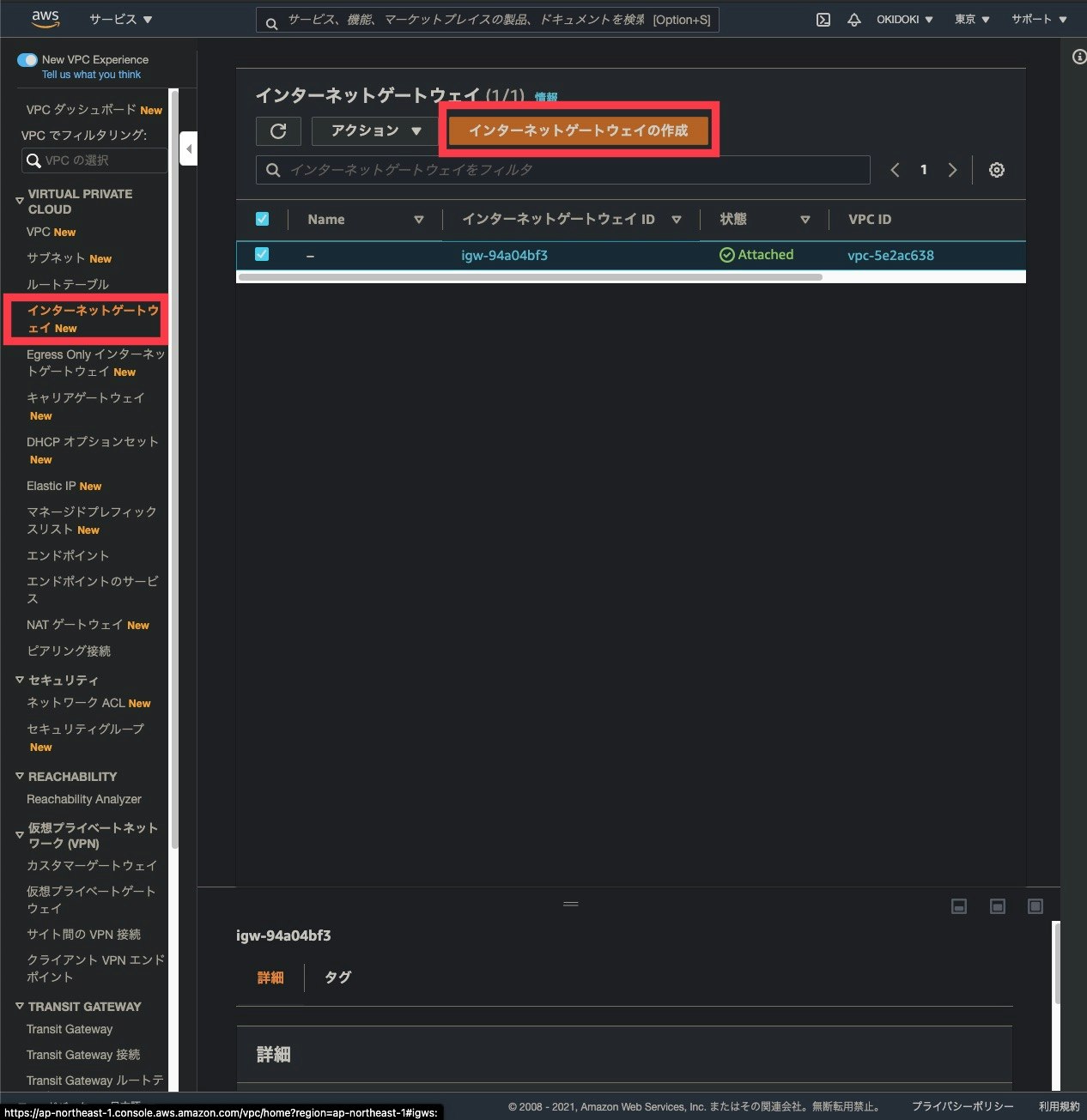1087x1120 pixels.
Task: Click the sidebar vertical scrollbar
Action: pos(174,468)
